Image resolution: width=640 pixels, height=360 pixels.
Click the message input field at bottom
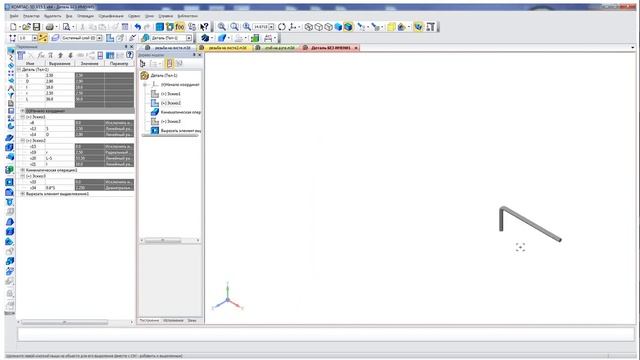[326, 335]
